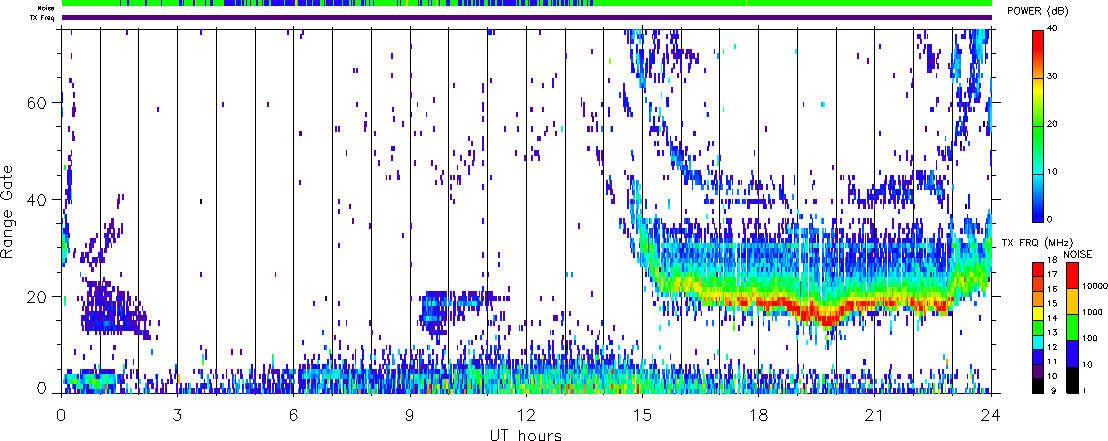The height and width of the screenshot is (441, 1108).
Task: Click the blue scatter patch between 9 and 10 UT near gate 18
Action: point(435,311)
